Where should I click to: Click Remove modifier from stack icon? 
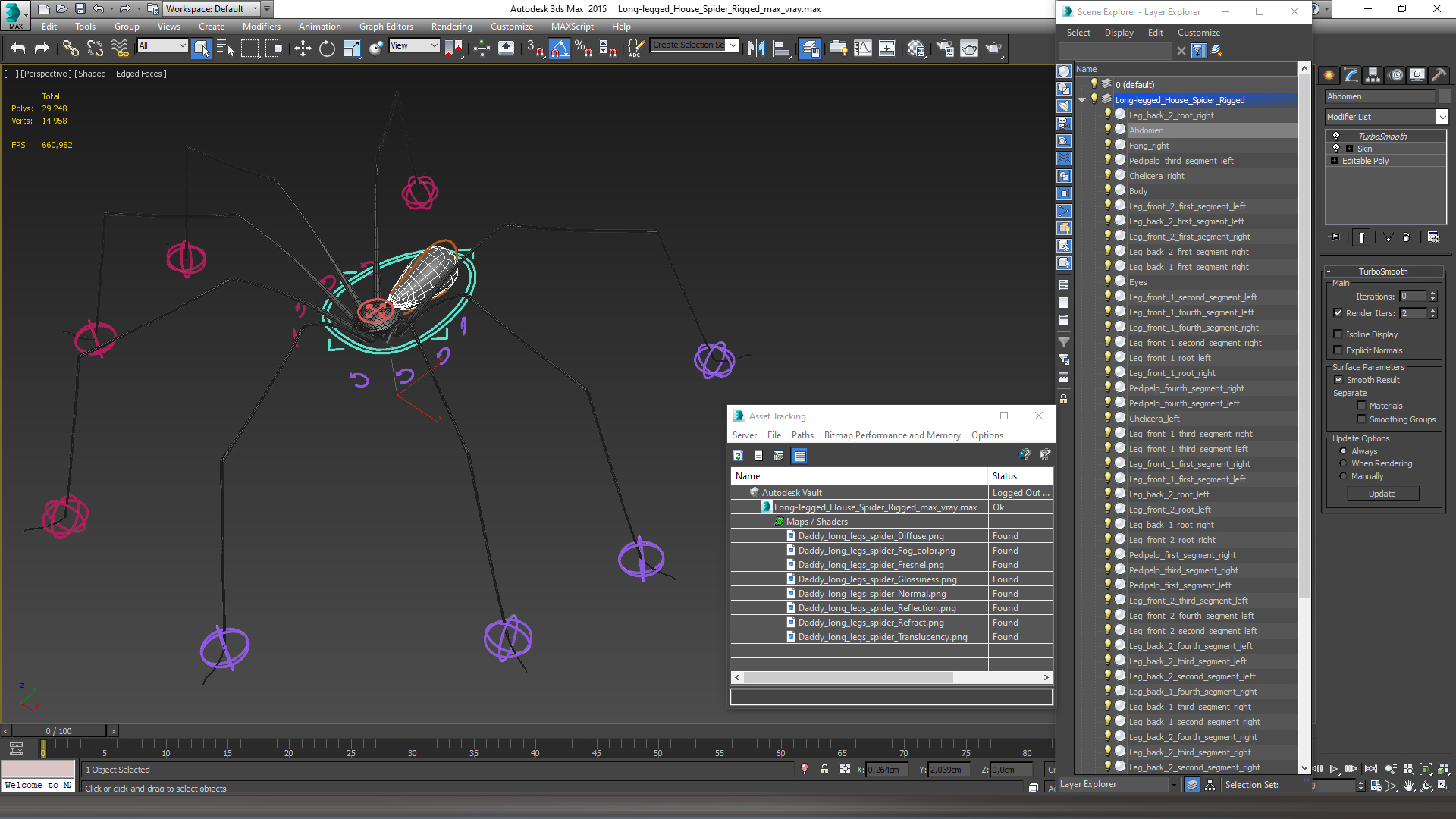click(1407, 237)
